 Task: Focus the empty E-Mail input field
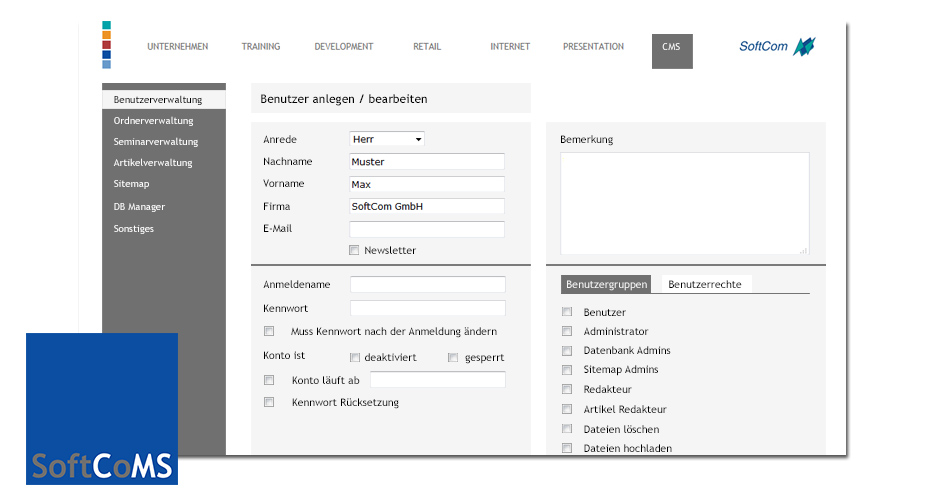(427, 229)
